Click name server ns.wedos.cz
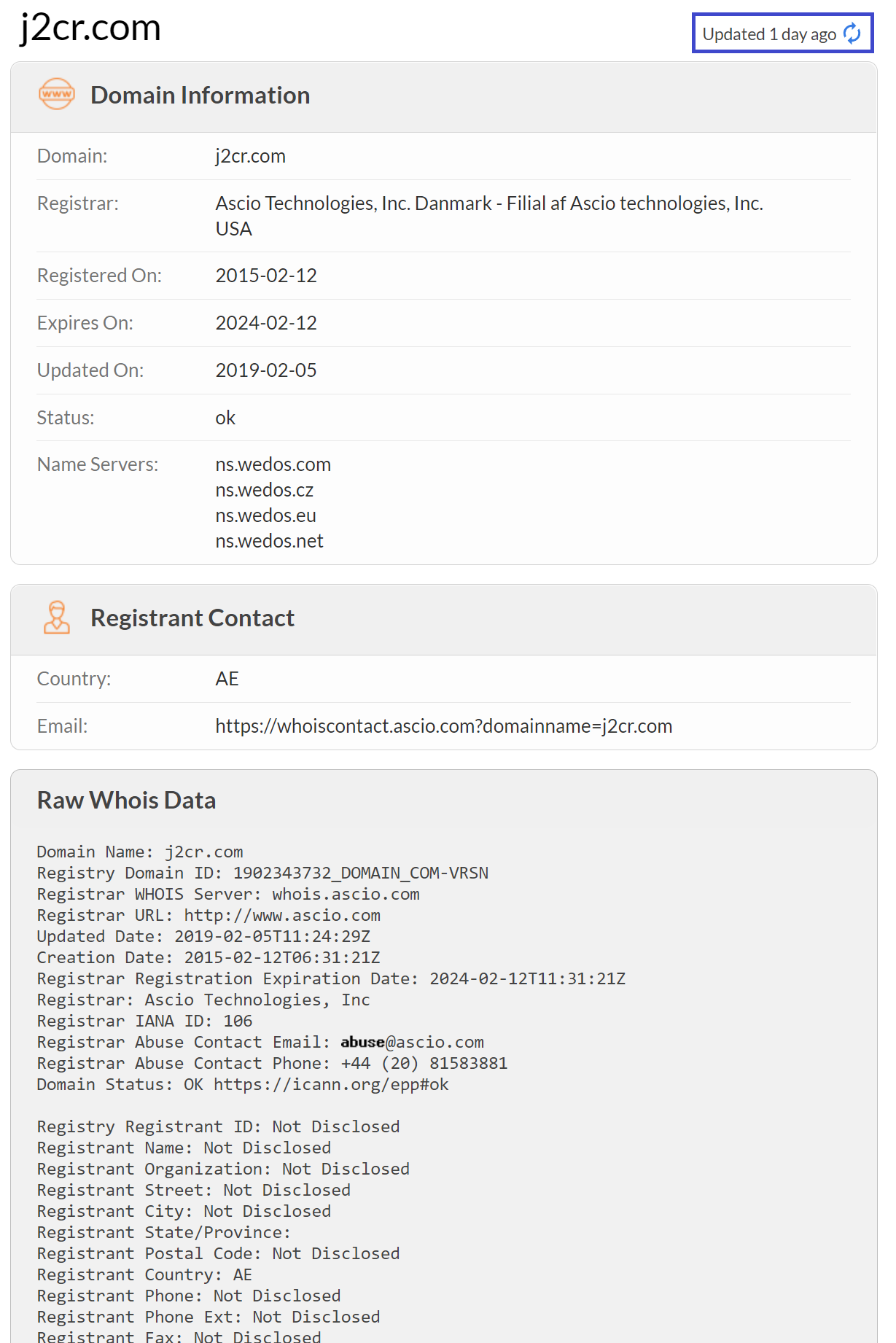Screen dimensions: 896x1343 [264, 490]
